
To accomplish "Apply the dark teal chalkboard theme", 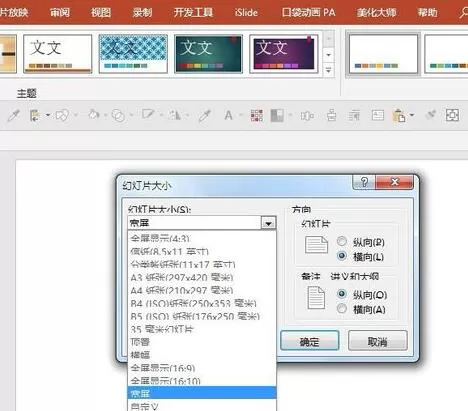I will click(208, 54).
